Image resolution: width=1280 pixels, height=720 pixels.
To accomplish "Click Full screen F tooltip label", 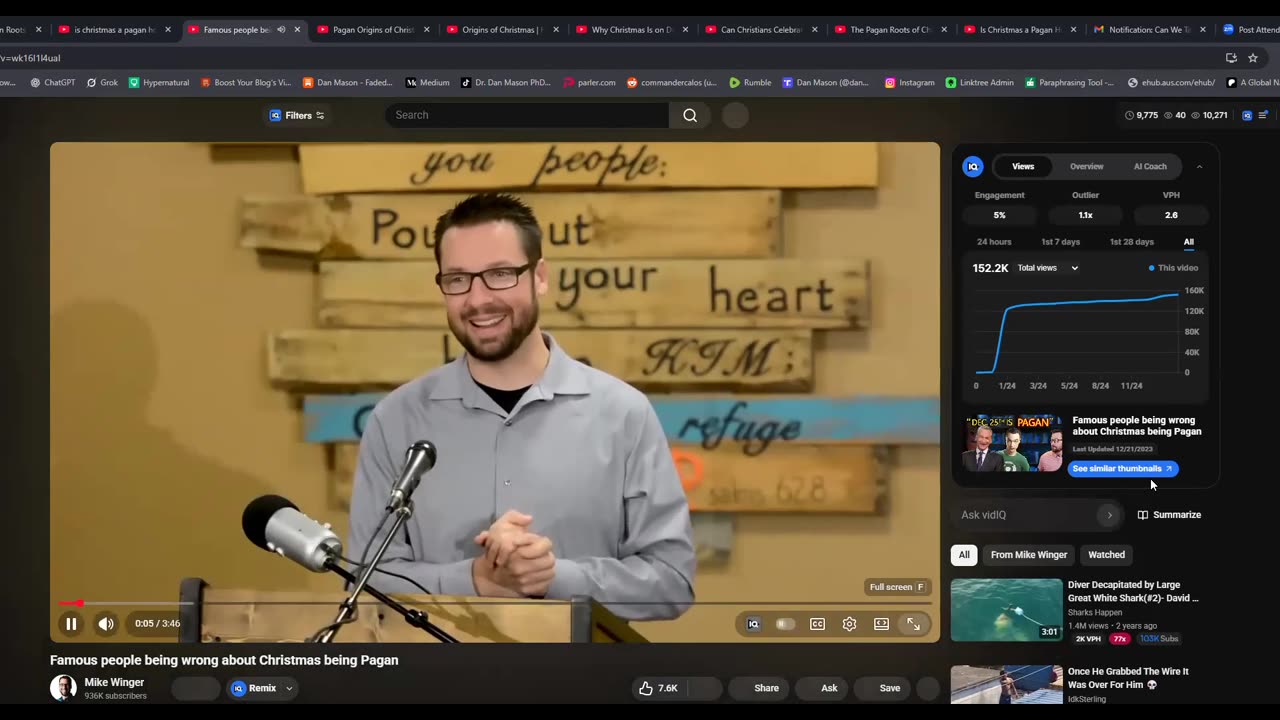I will point(897,587).
